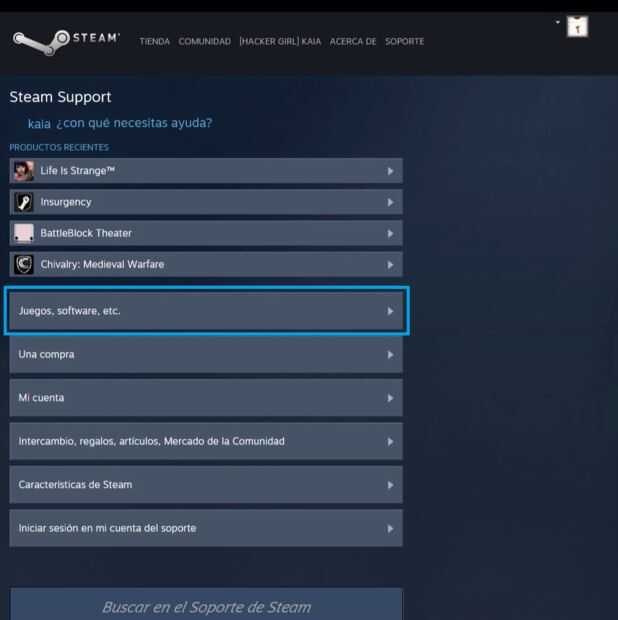The image size is (618, 620).
Task: Click the BattleBlock Theater game icon
Action: (x=24, y=233)
